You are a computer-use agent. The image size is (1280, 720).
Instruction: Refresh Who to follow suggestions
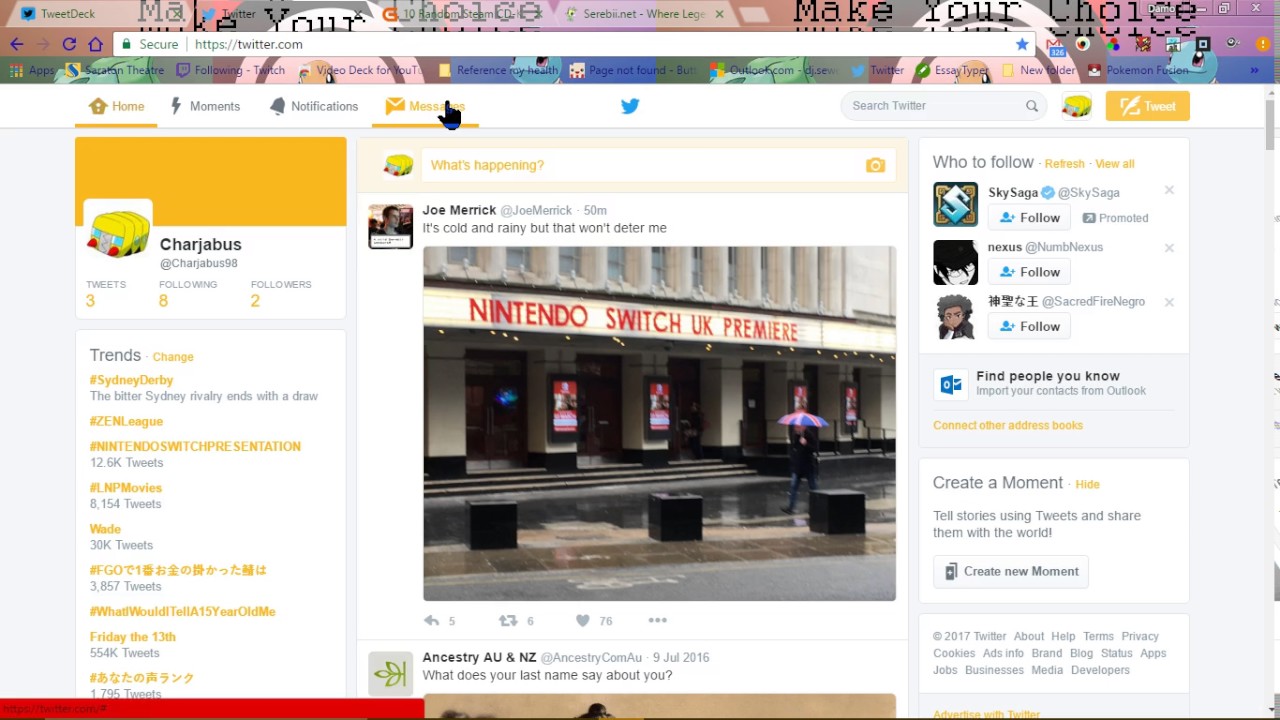[x=1064, y=164]
